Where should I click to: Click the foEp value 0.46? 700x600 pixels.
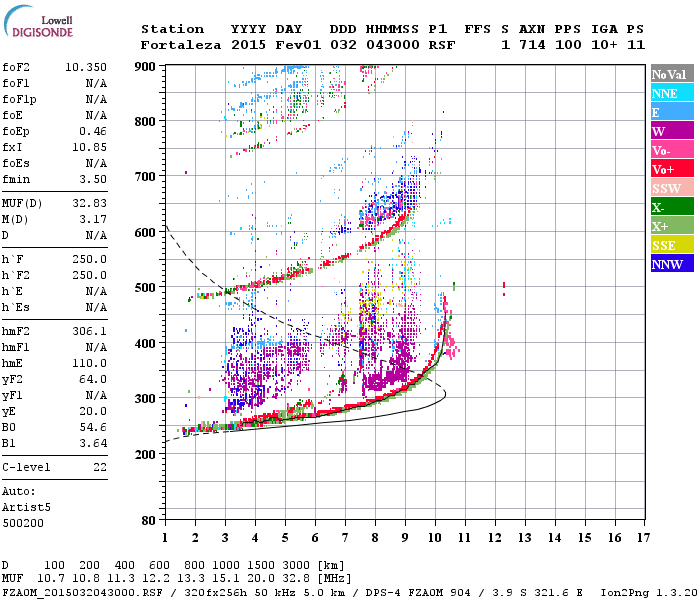tap(93, 131)
